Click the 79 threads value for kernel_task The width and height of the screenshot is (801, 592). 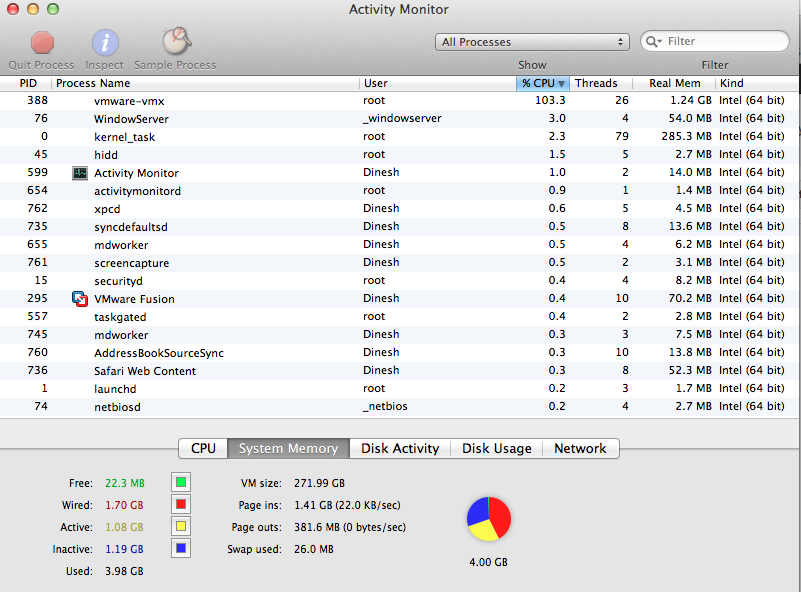[x=622, y=136]
